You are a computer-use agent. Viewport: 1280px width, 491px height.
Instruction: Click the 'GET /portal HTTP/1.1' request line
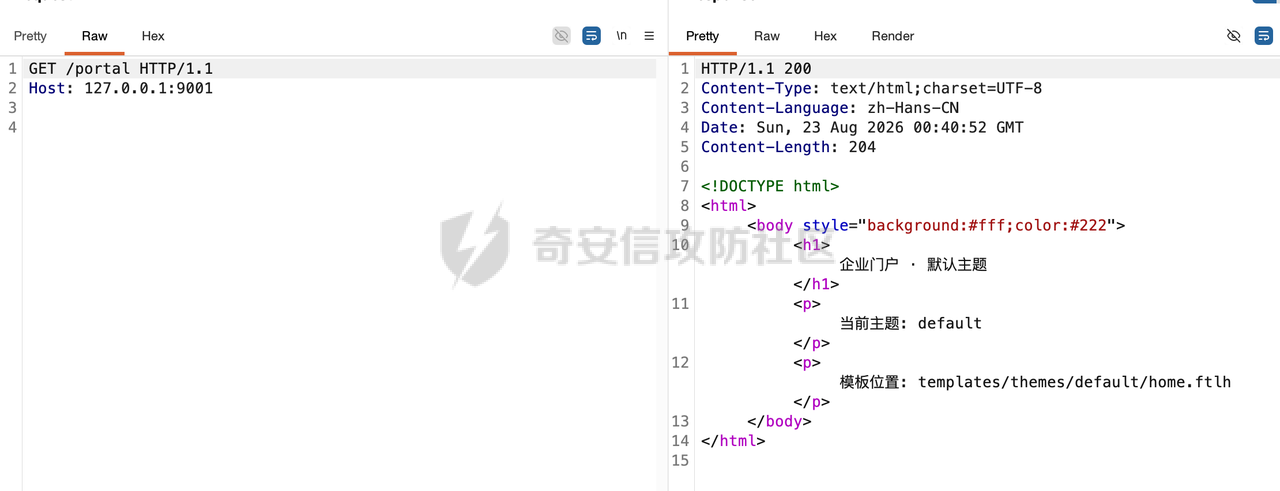click(x=121, y=69)
